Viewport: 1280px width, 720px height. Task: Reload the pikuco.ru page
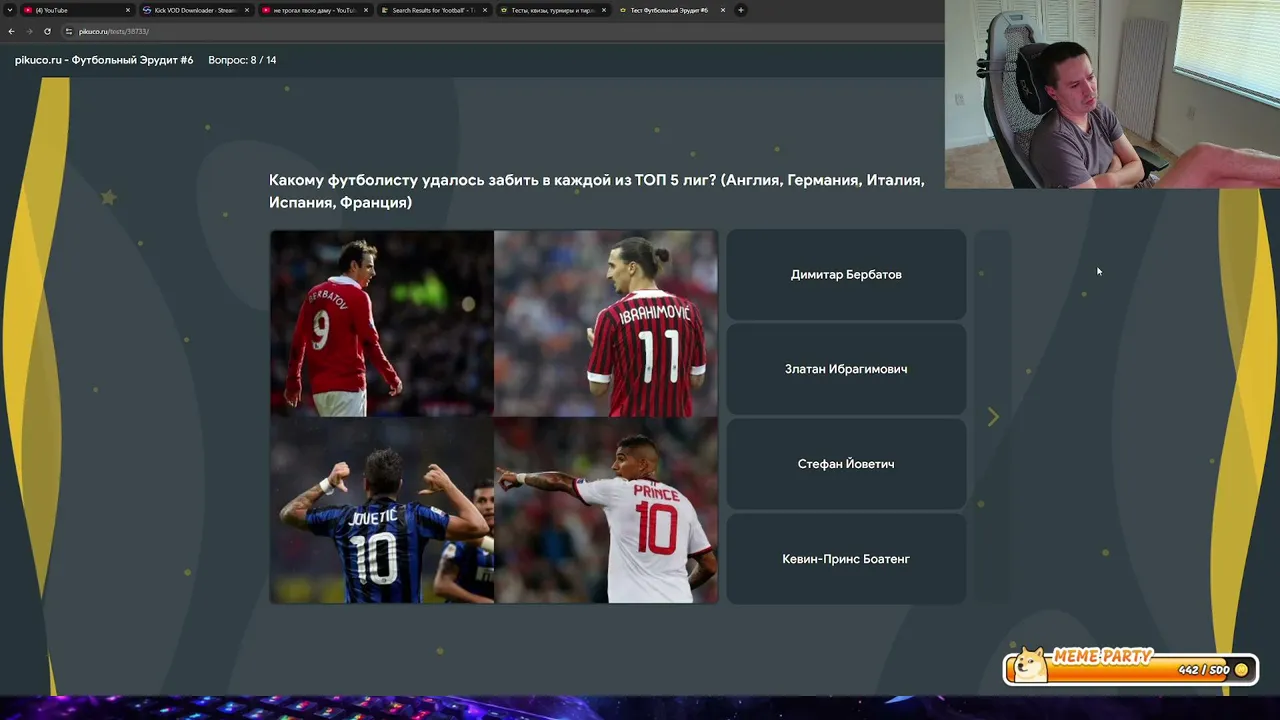(x=47, y=31)
